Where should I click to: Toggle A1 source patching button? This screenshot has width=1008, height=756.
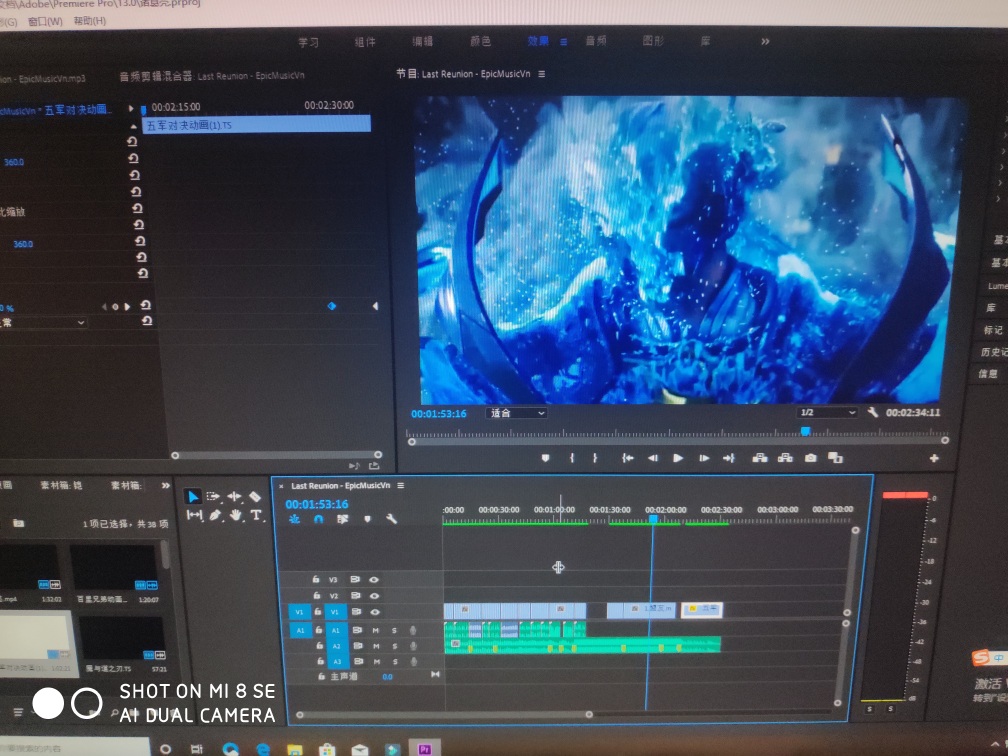[x=300, y=631]
